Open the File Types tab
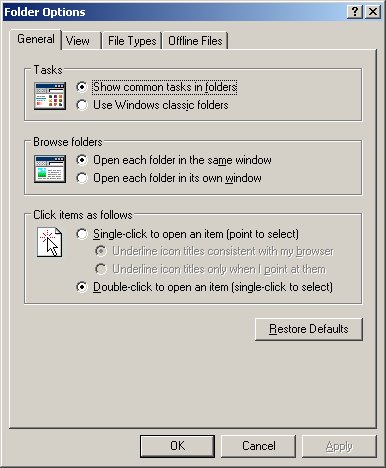This screenshot has height=468, width=386. [132, 41]
